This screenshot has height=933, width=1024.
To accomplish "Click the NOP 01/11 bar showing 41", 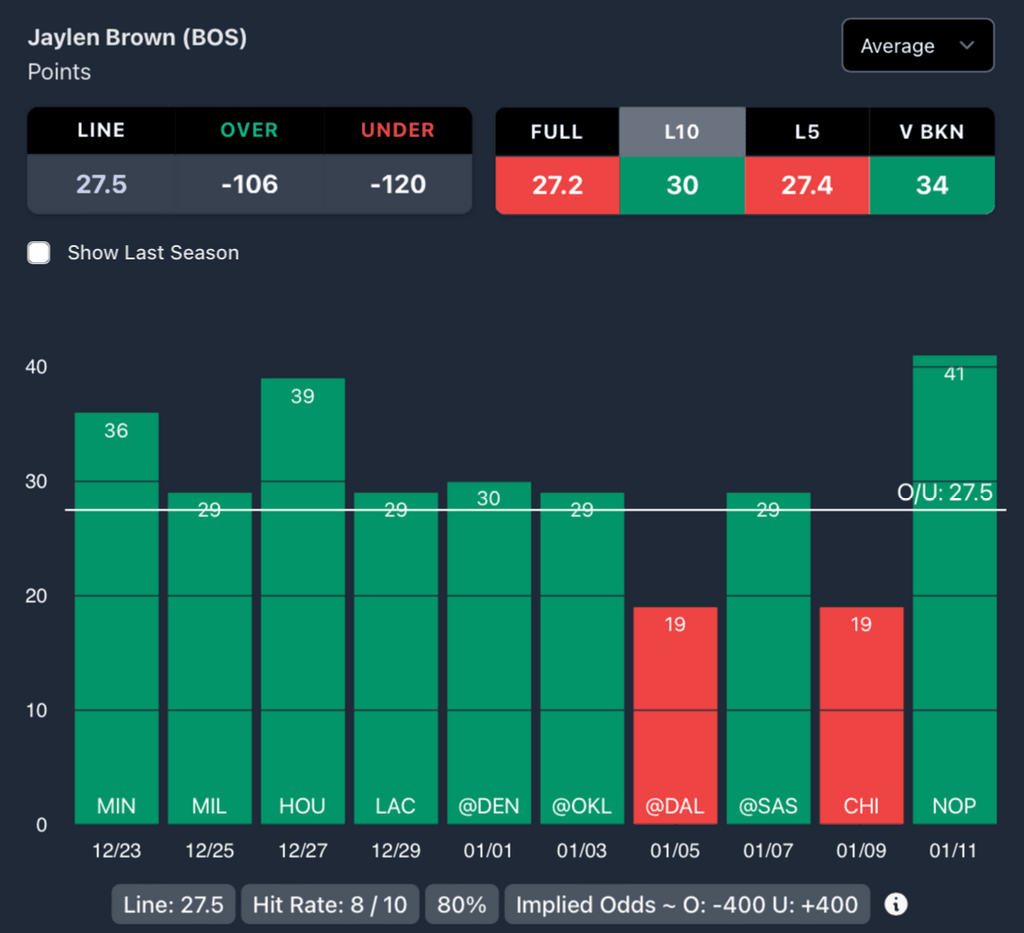I will [955, 590].
